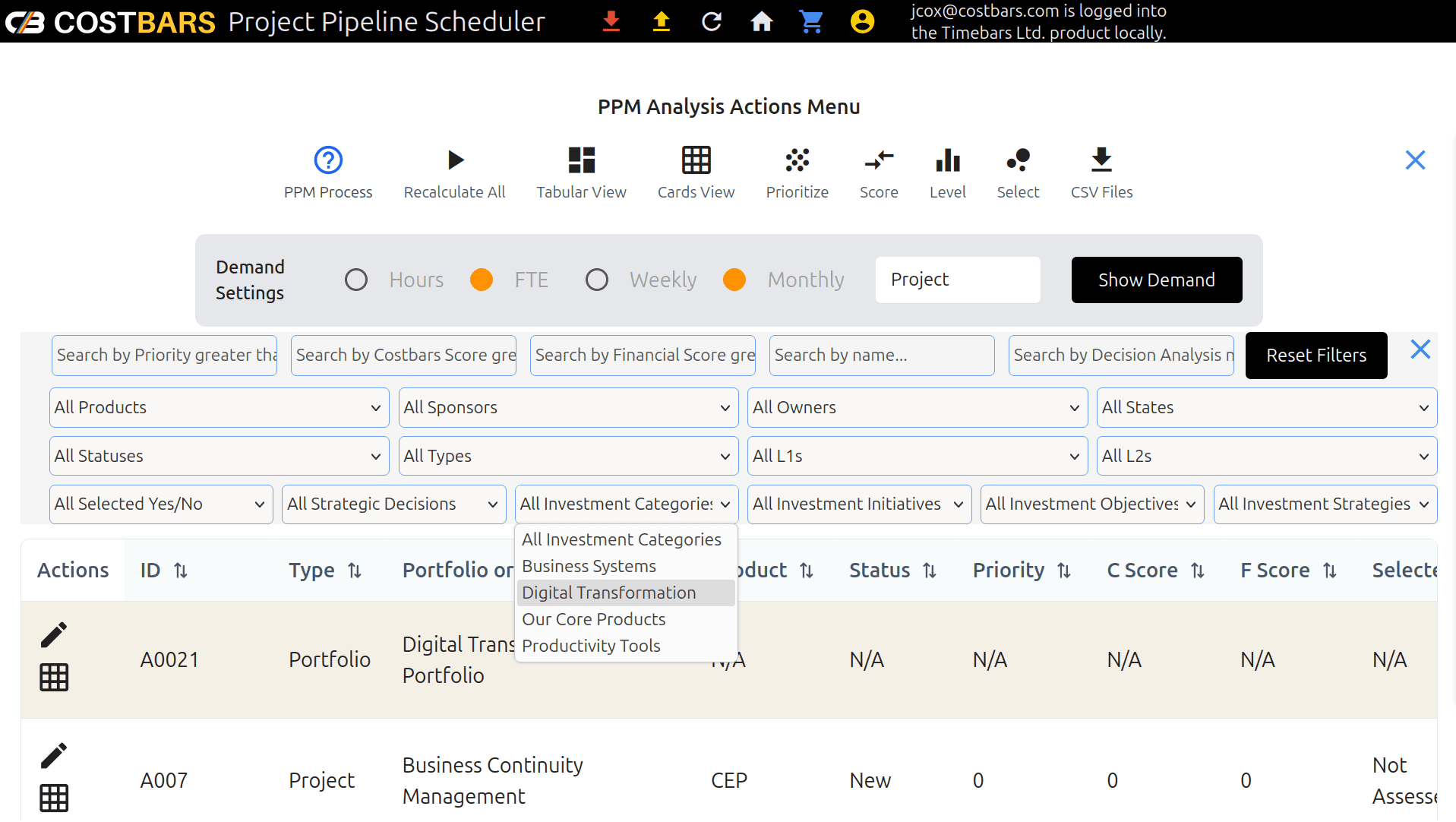Sort by Type column arrows
1456x822 pixels.
coord(355,571)
